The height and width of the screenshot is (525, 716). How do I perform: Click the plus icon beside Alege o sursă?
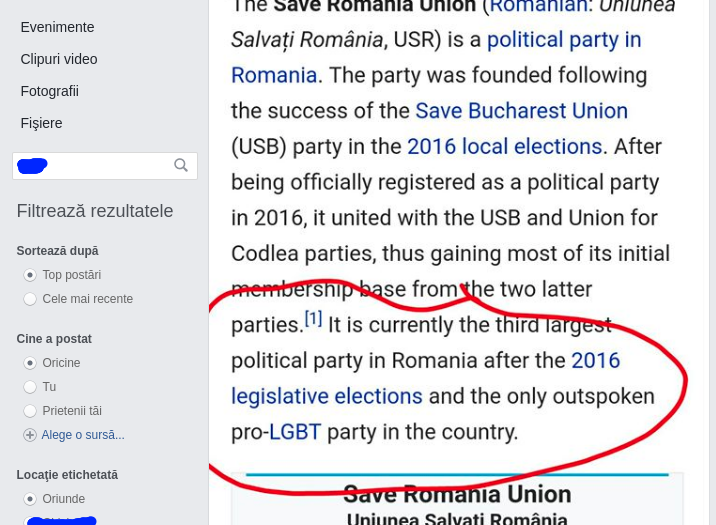click(x=30, y=435)
